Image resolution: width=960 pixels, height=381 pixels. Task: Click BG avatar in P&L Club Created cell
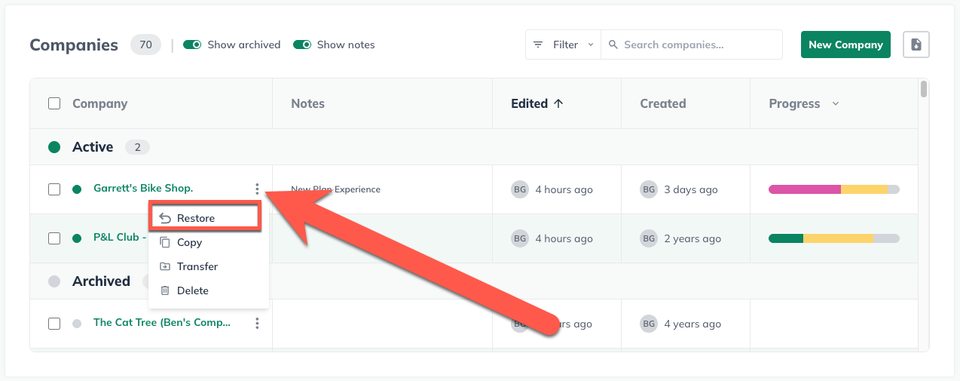click(648, 238)
